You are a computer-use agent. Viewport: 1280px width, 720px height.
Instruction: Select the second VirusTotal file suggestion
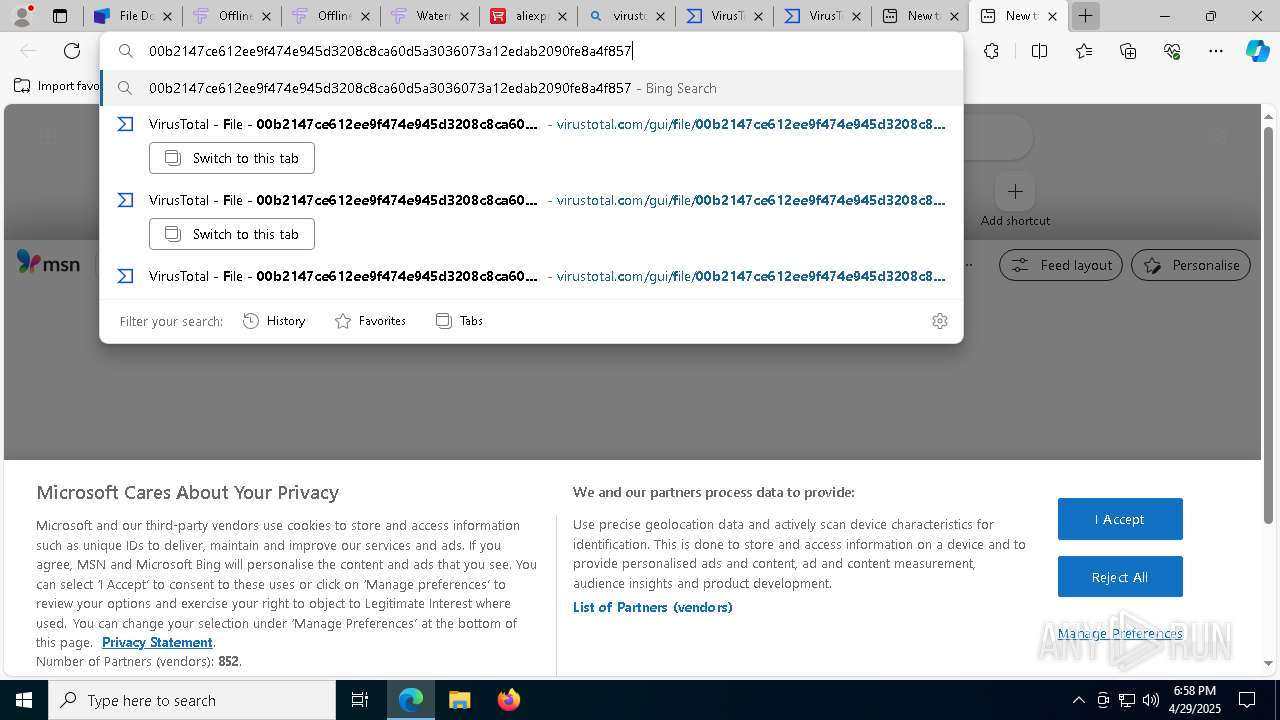pyautogui.click(x=531, y=200)
